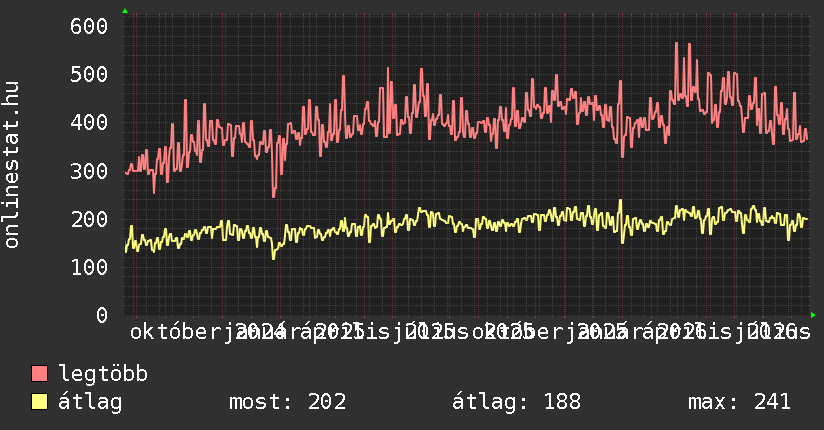
Task: Click the pink 'legtöbb' legend color swatch
Action: 39,374
